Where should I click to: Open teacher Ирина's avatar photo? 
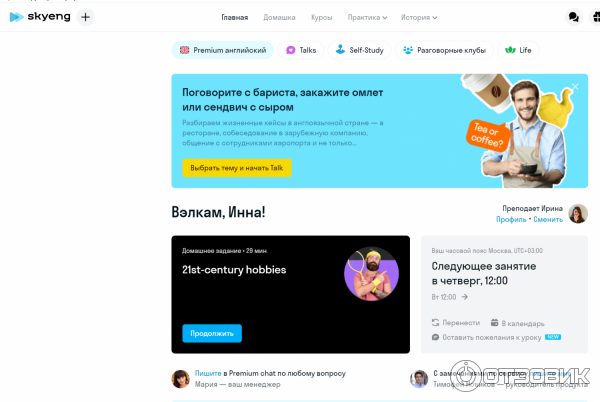tap(578, 213)
